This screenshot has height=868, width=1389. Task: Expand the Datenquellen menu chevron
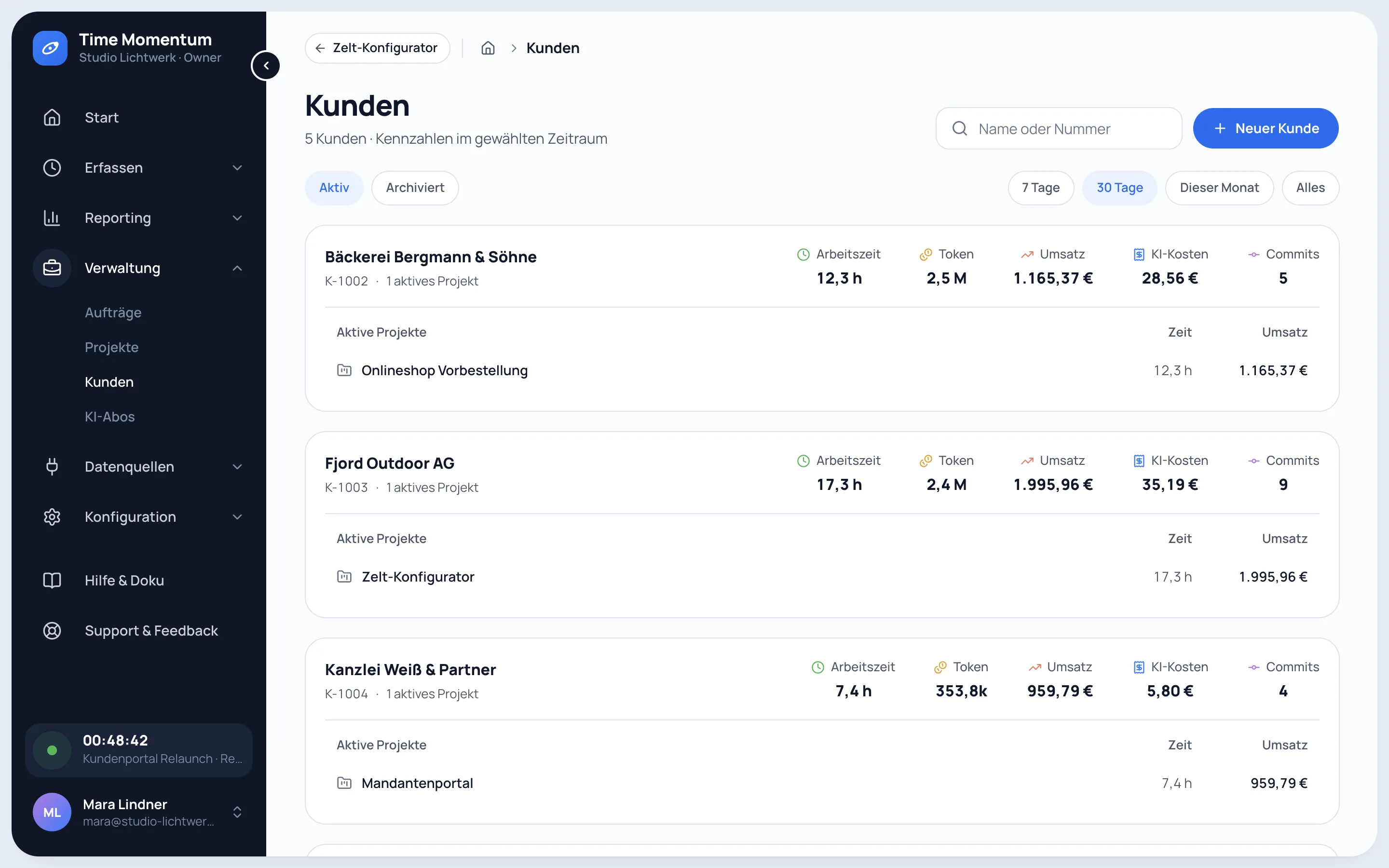(x=237, y=467)
